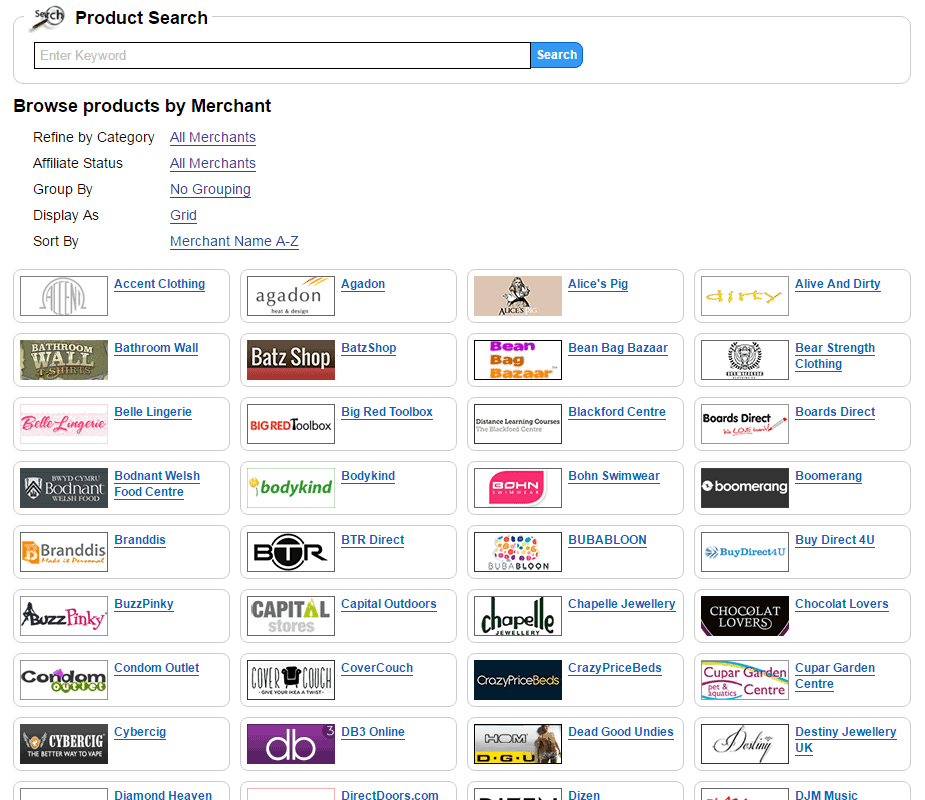The width and height of the screenshot is (925, 800).
Task: Go to the Destiny Jewellery UK link
Action: [x=846, y=740]
